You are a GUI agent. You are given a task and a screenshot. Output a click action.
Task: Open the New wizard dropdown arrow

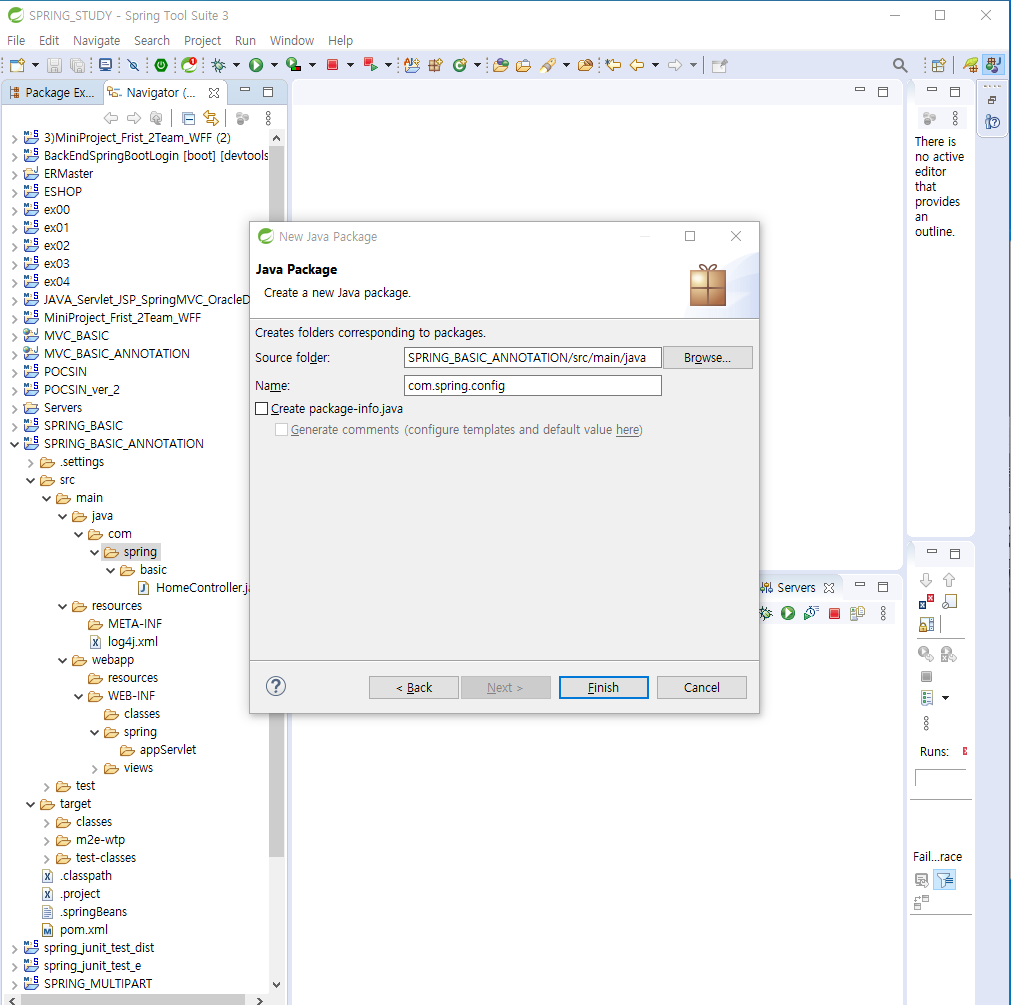(35, 65)
